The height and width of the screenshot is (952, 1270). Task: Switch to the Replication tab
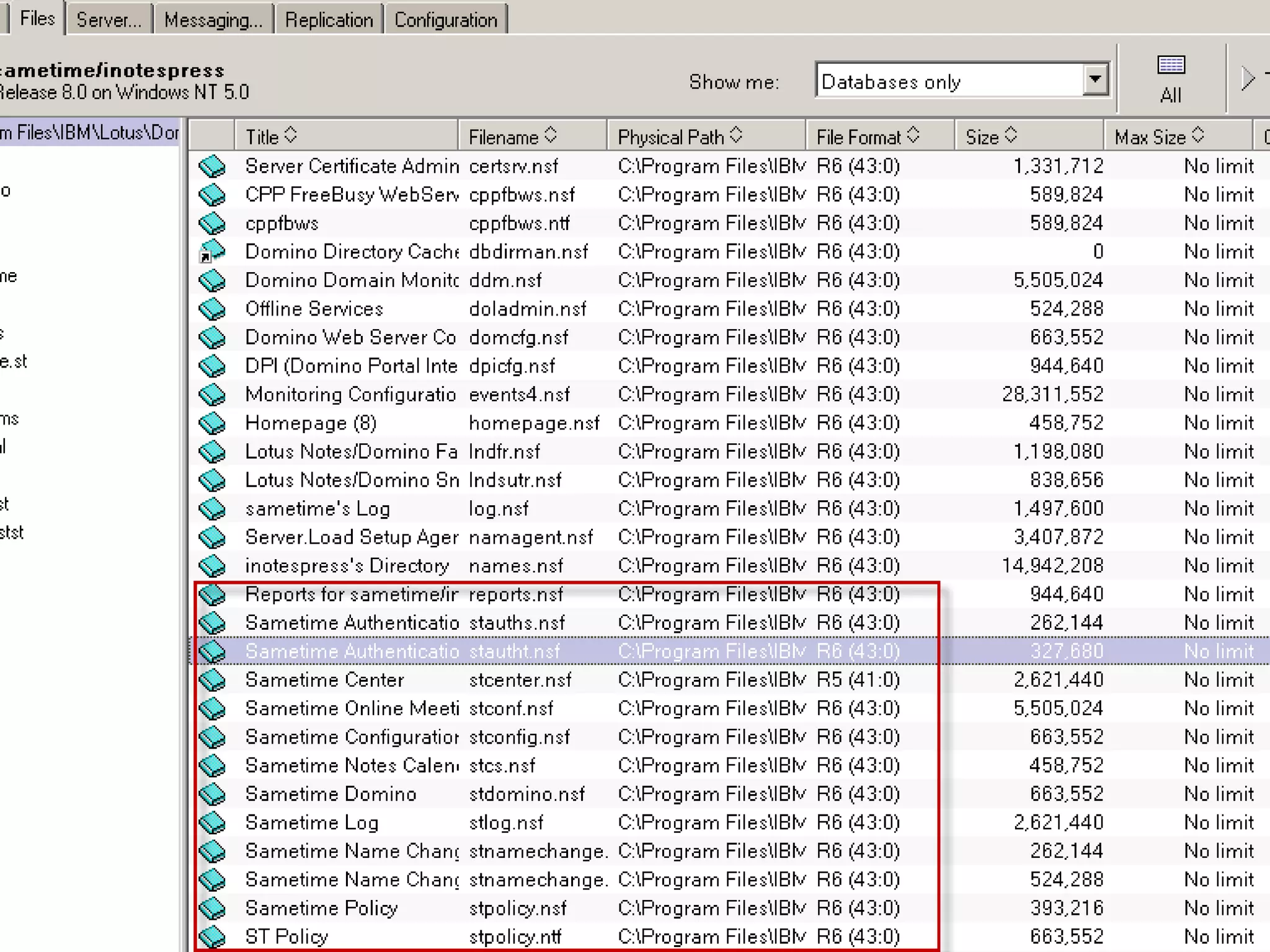[329, 20]
